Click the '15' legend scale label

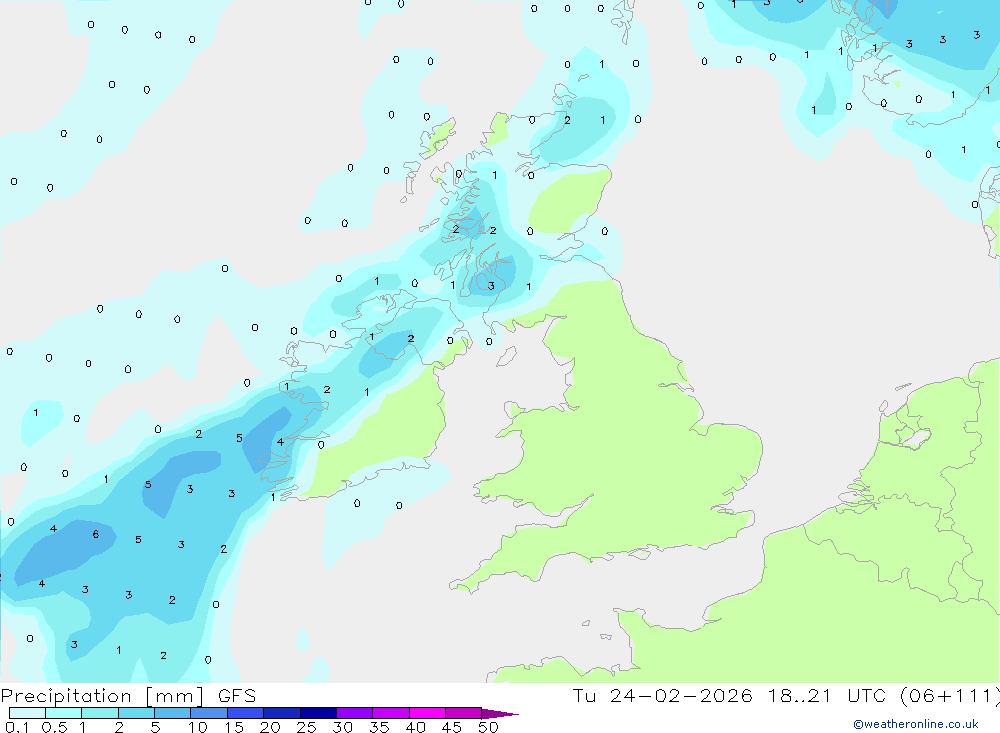[234, 727]
